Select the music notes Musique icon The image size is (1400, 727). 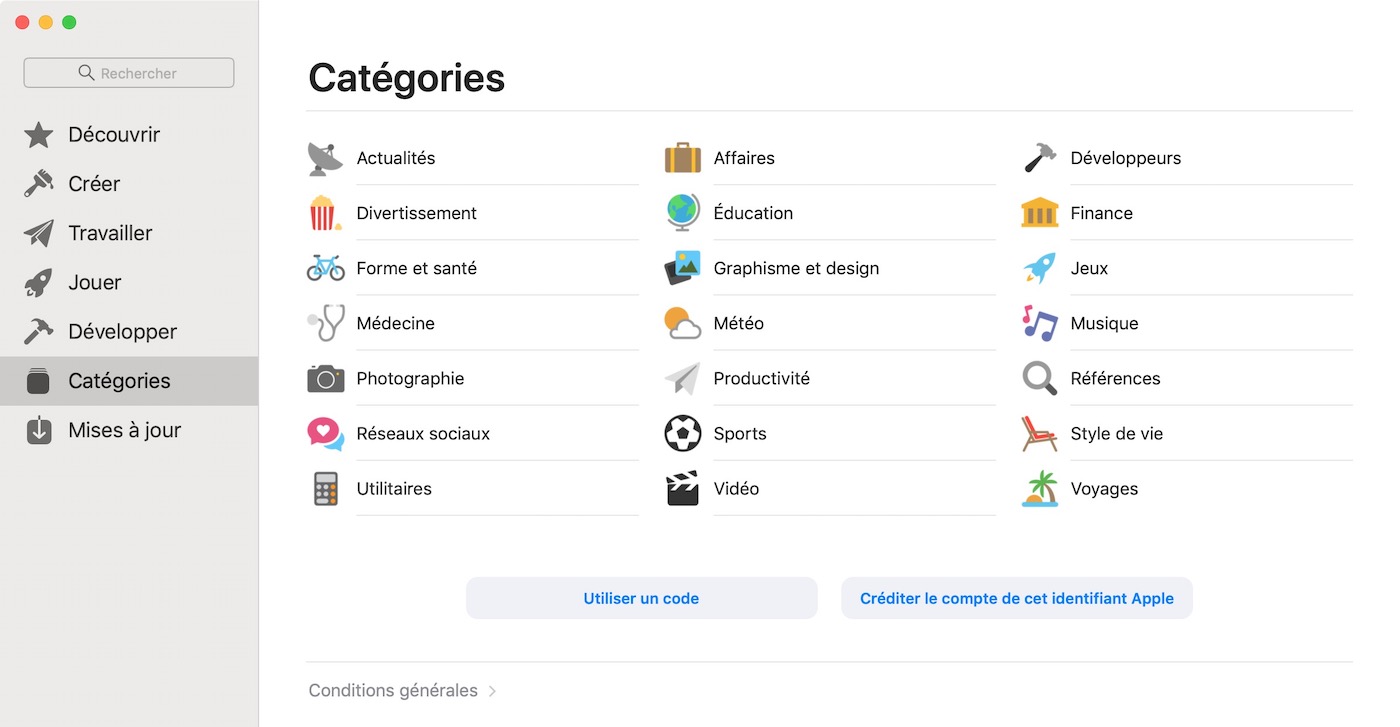click(x=1040, y=323)
